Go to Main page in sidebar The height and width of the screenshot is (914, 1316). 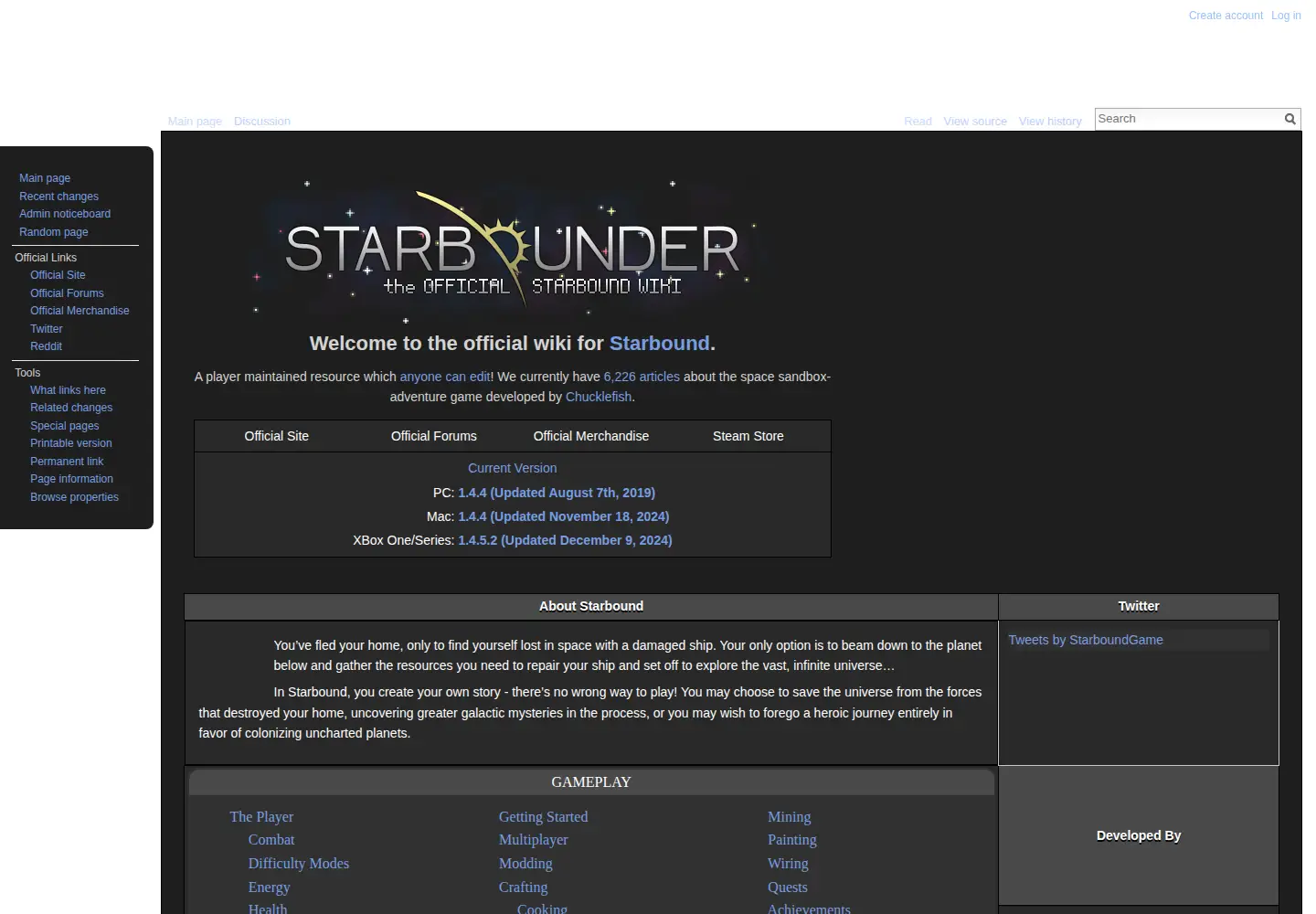coord(45,178)
